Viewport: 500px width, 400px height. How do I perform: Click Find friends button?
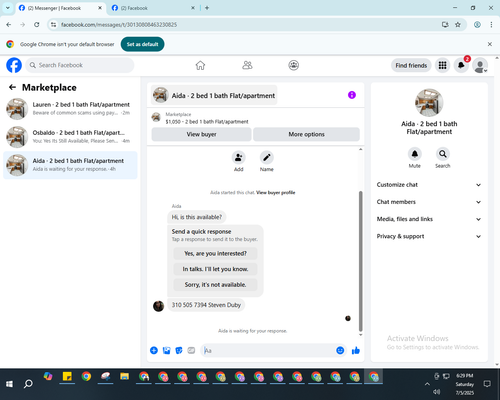pos(411,65)
